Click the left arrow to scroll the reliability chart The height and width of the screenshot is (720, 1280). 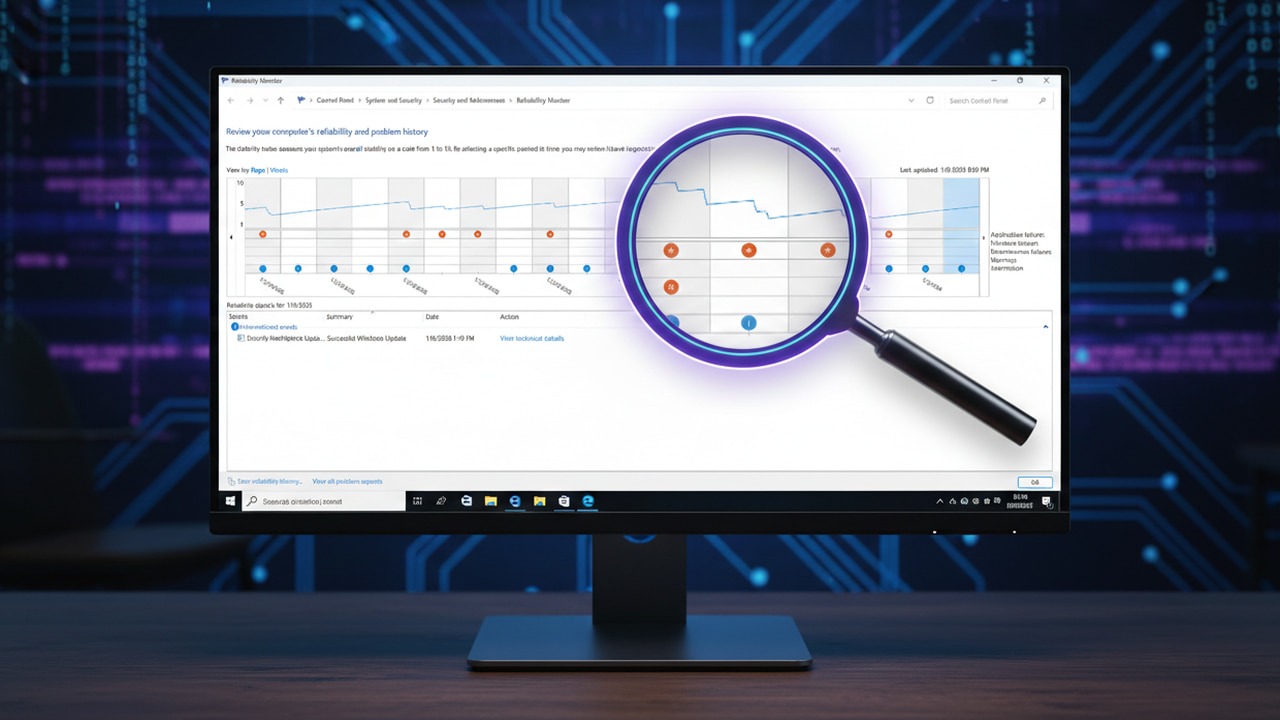pyautogui.click(x=232, y=238)
